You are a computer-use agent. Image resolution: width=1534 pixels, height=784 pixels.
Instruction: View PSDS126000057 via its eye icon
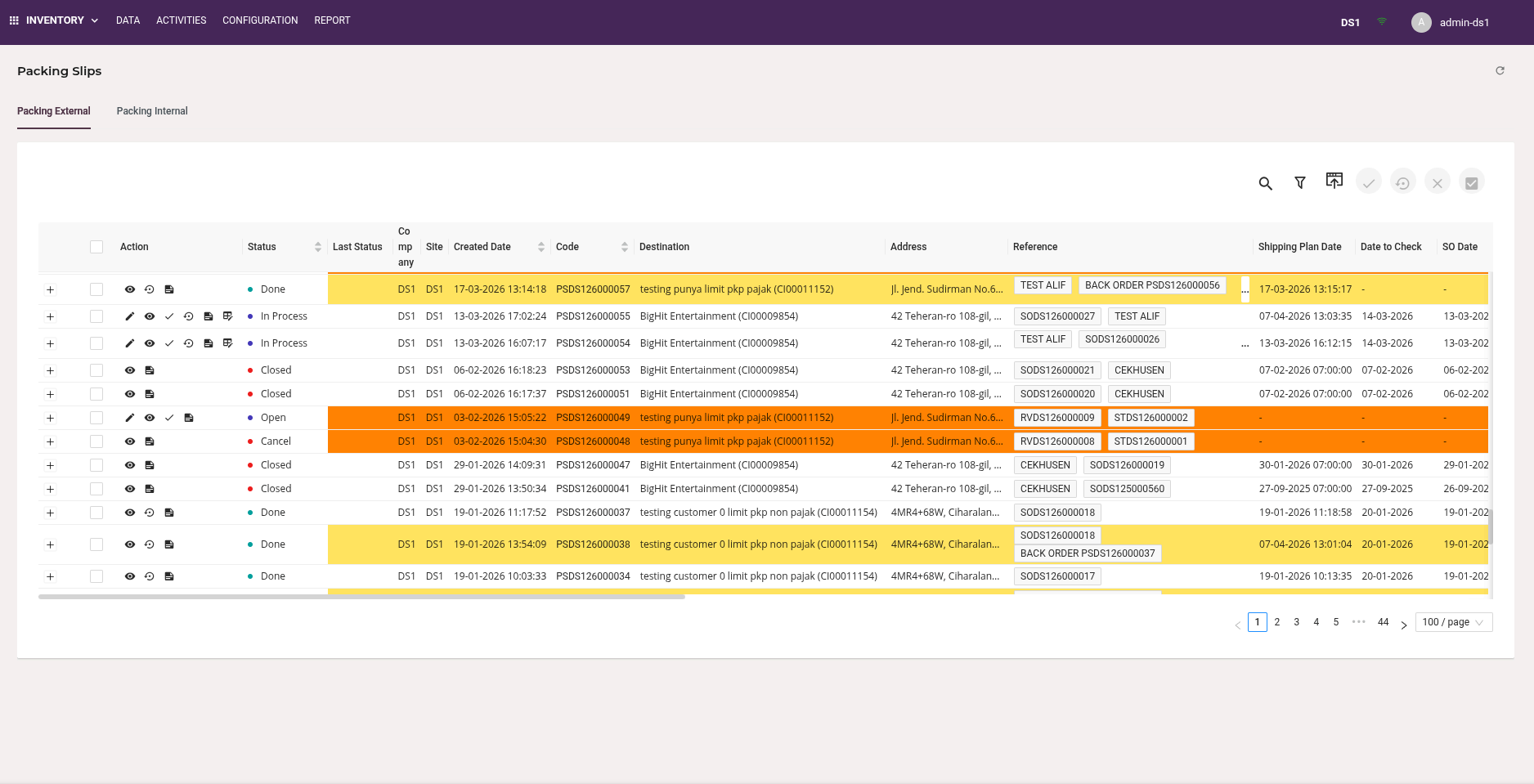[x=130, y=289]
